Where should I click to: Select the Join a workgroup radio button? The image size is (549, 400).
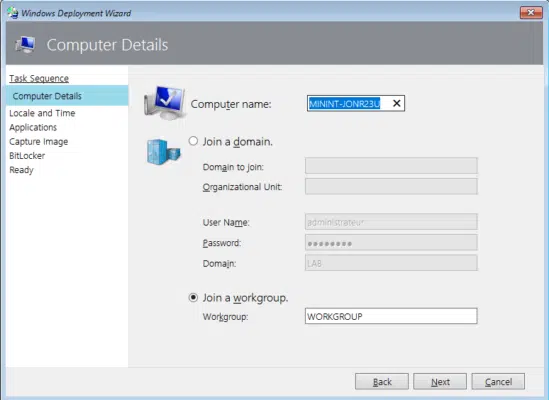click(x=193, y=297)
